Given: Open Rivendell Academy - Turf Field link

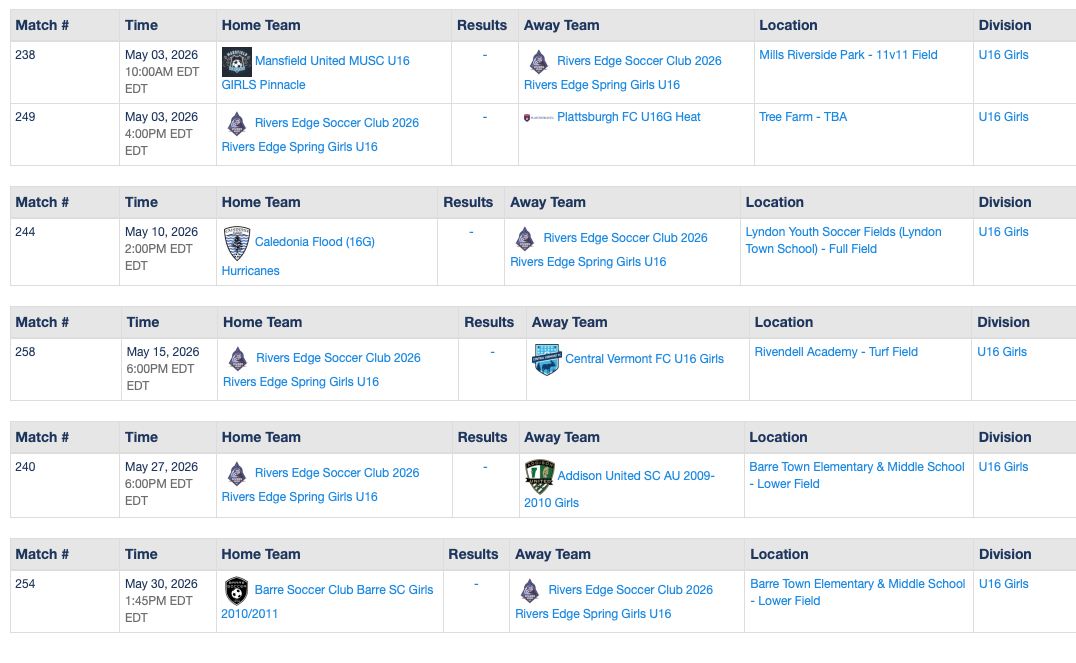Looking at the screenshot, I should [836, 352].
